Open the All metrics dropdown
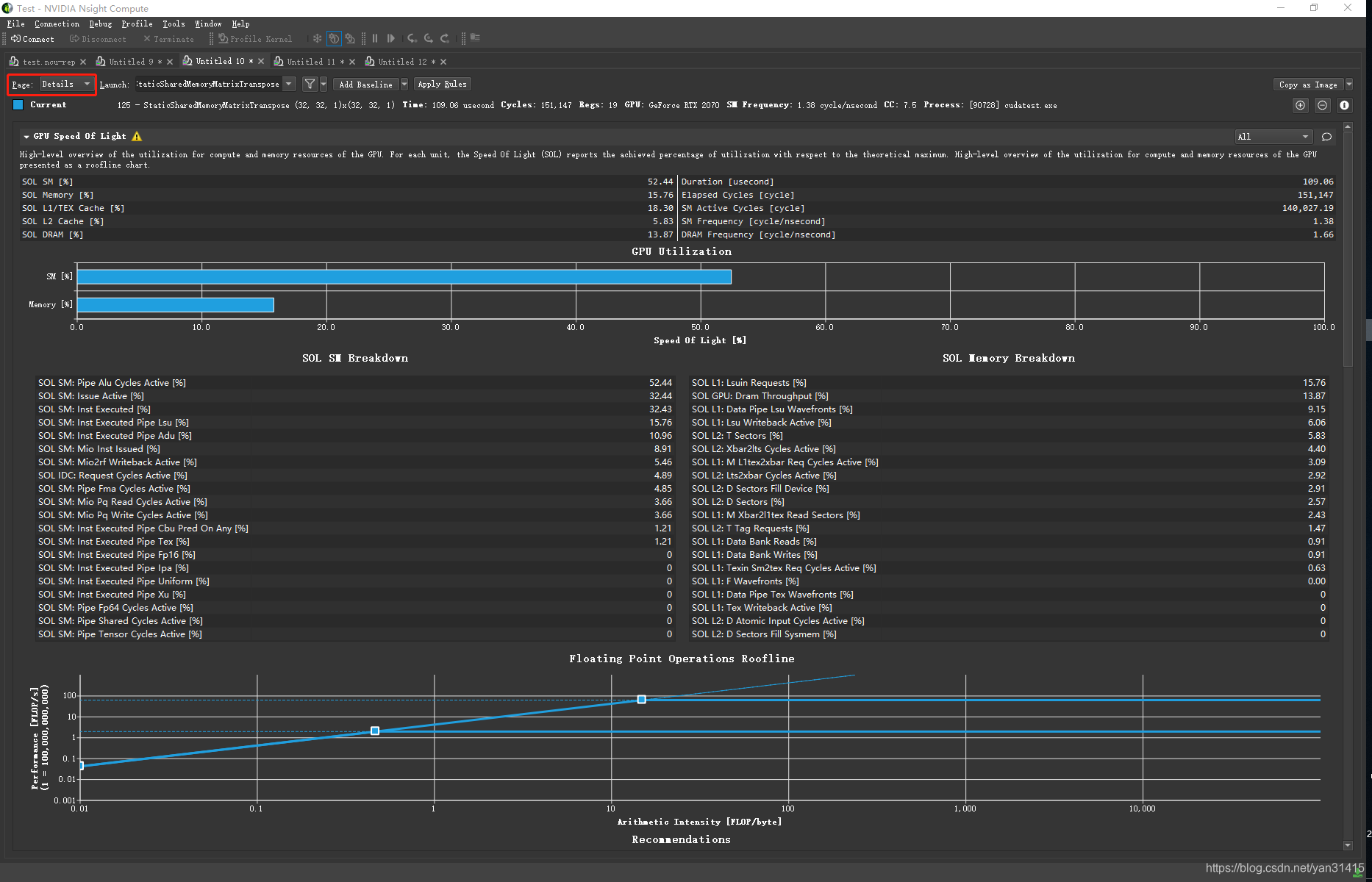The width and height of the screenshot is (1372, 882). pos(1273,137)
